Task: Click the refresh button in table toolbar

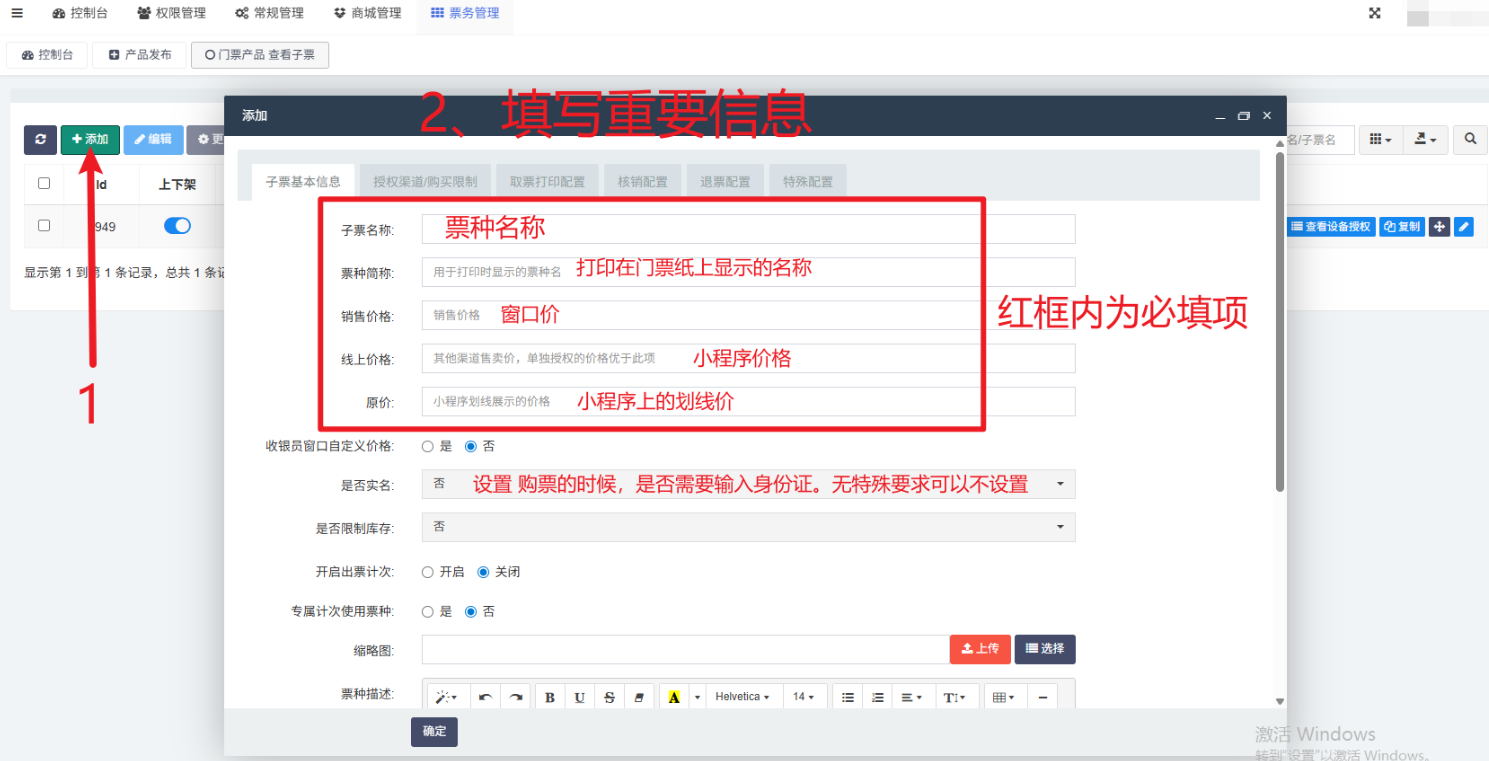Action: tap(40, 139)
